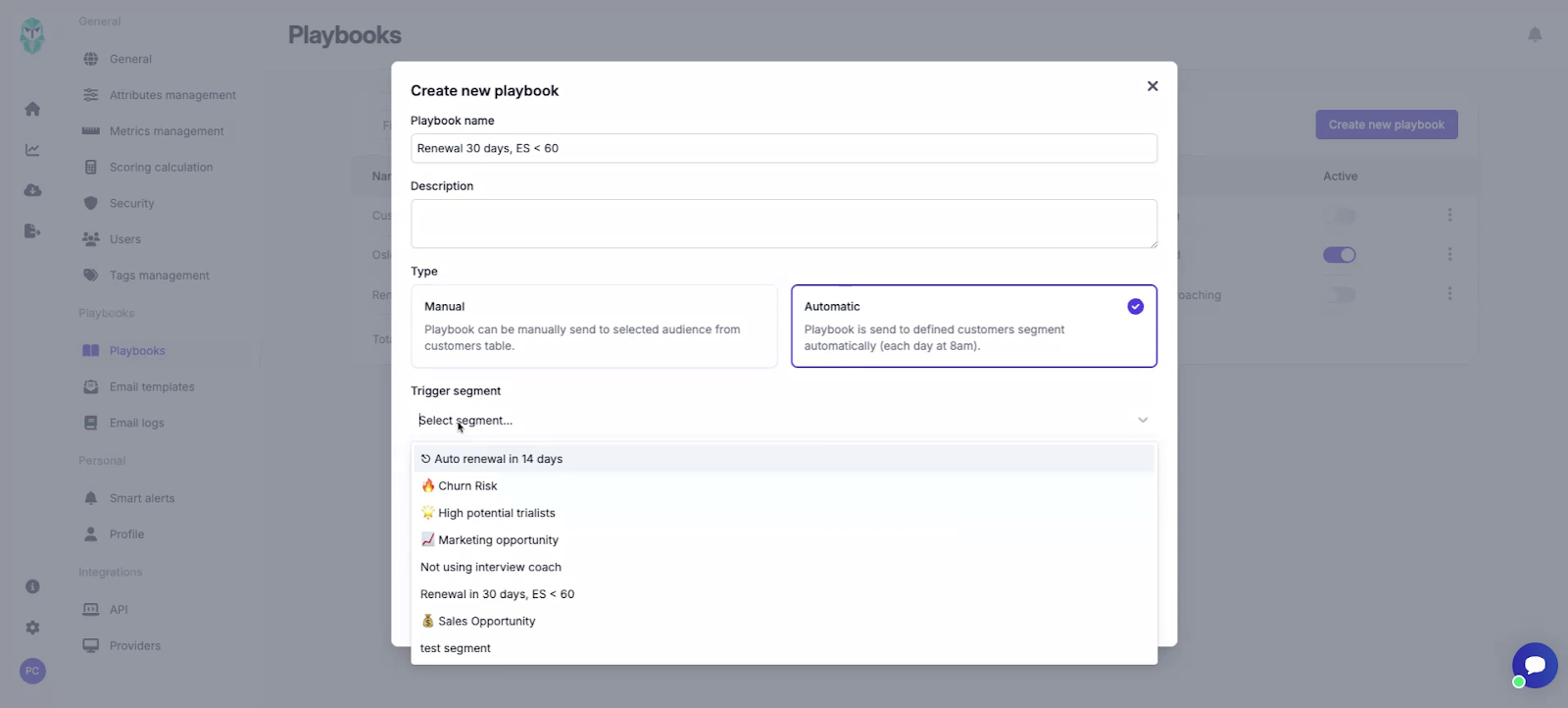Select the Automatic playbook type
The width and height of the screenshot is (1568, 708).
(x=973, y=326)
